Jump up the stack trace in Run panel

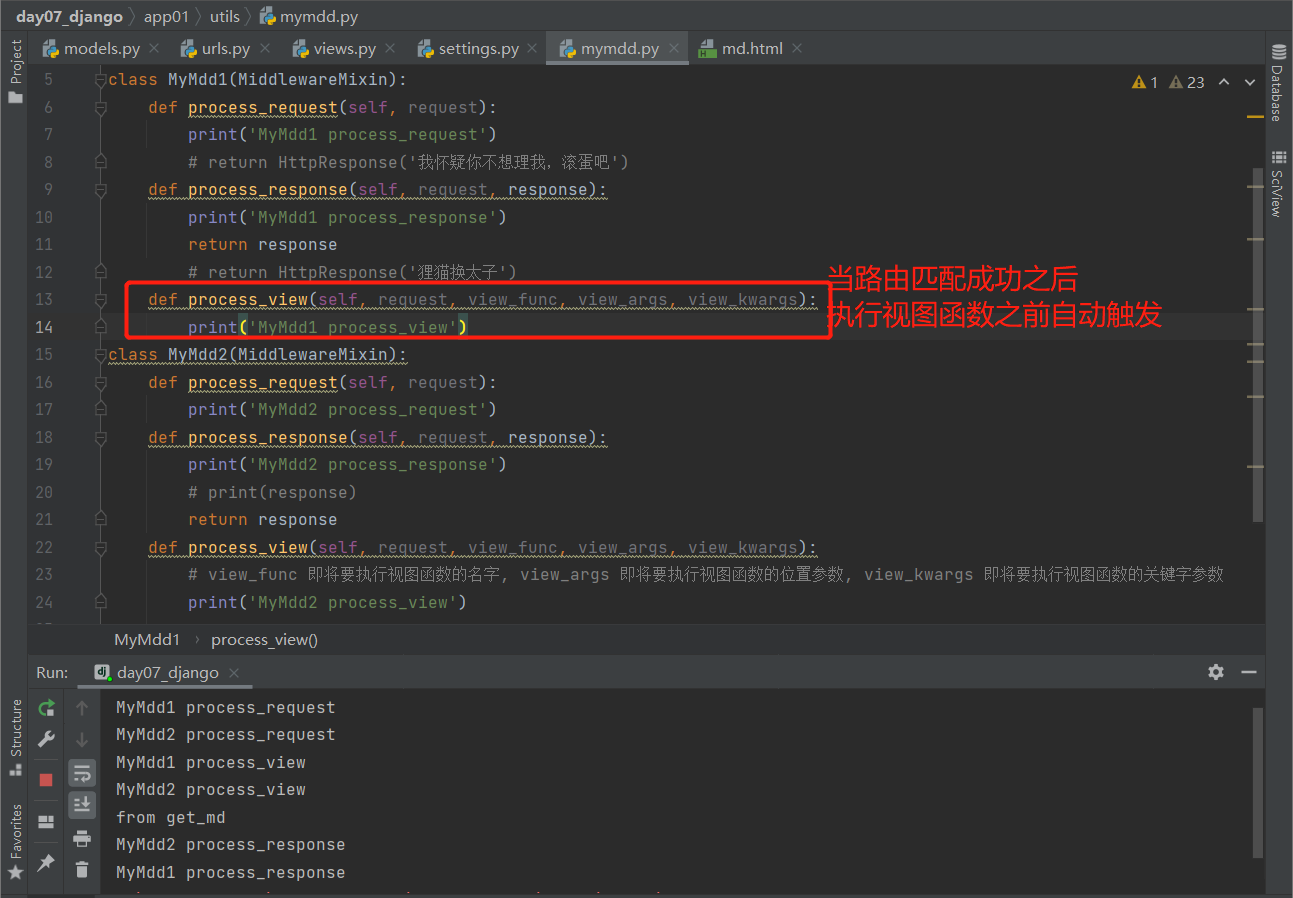click(x=82, y=708)
